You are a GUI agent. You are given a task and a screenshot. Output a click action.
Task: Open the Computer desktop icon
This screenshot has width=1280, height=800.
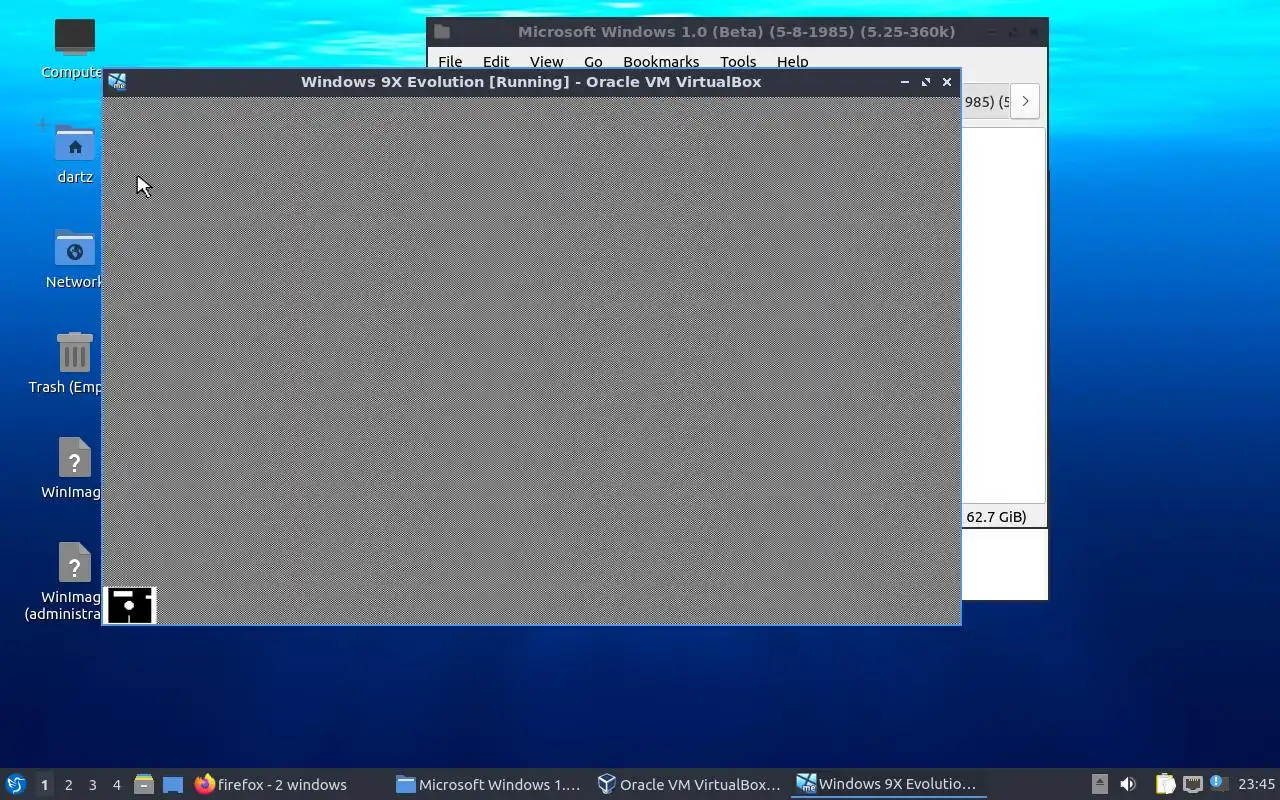pyautogui.click(x=74, y=38)
